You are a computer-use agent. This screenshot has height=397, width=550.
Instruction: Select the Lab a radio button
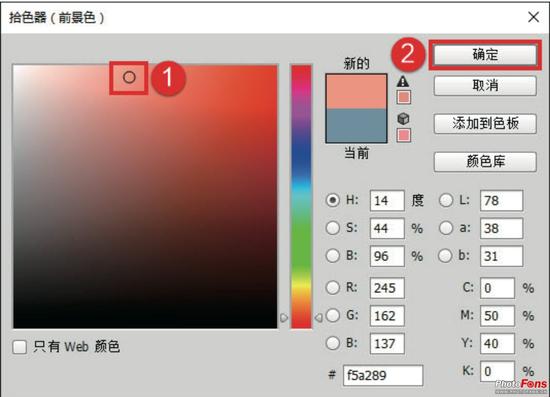[446, 228]
